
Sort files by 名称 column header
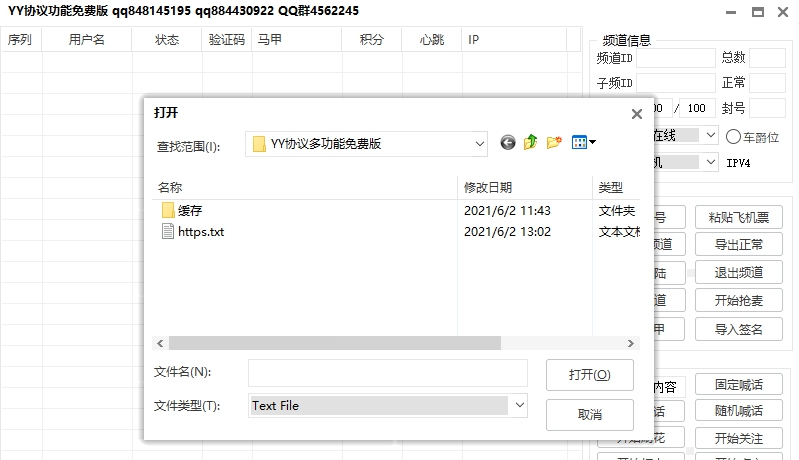(305, 187)
